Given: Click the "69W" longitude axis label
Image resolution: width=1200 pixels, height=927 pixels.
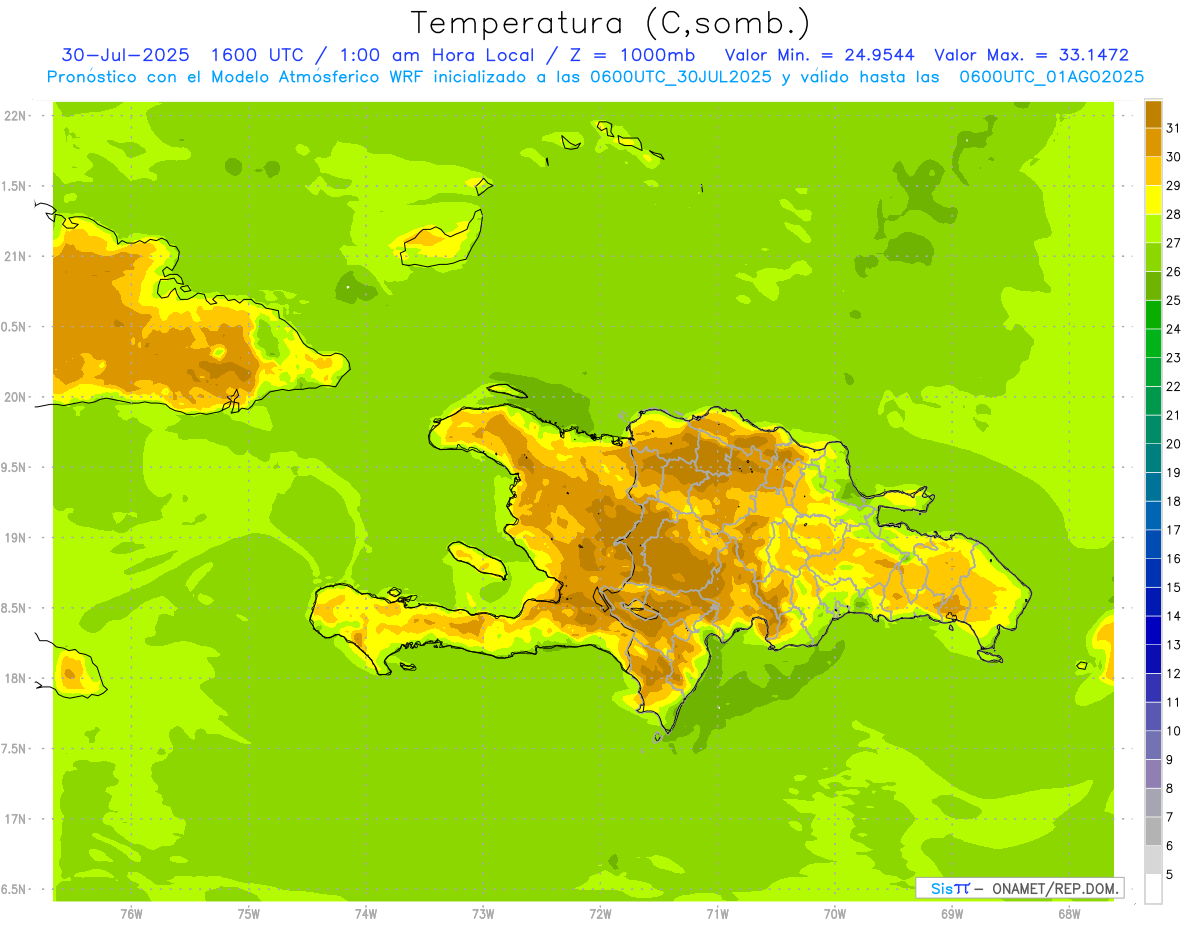Looking at the screenshot, I should click(952, 914).
